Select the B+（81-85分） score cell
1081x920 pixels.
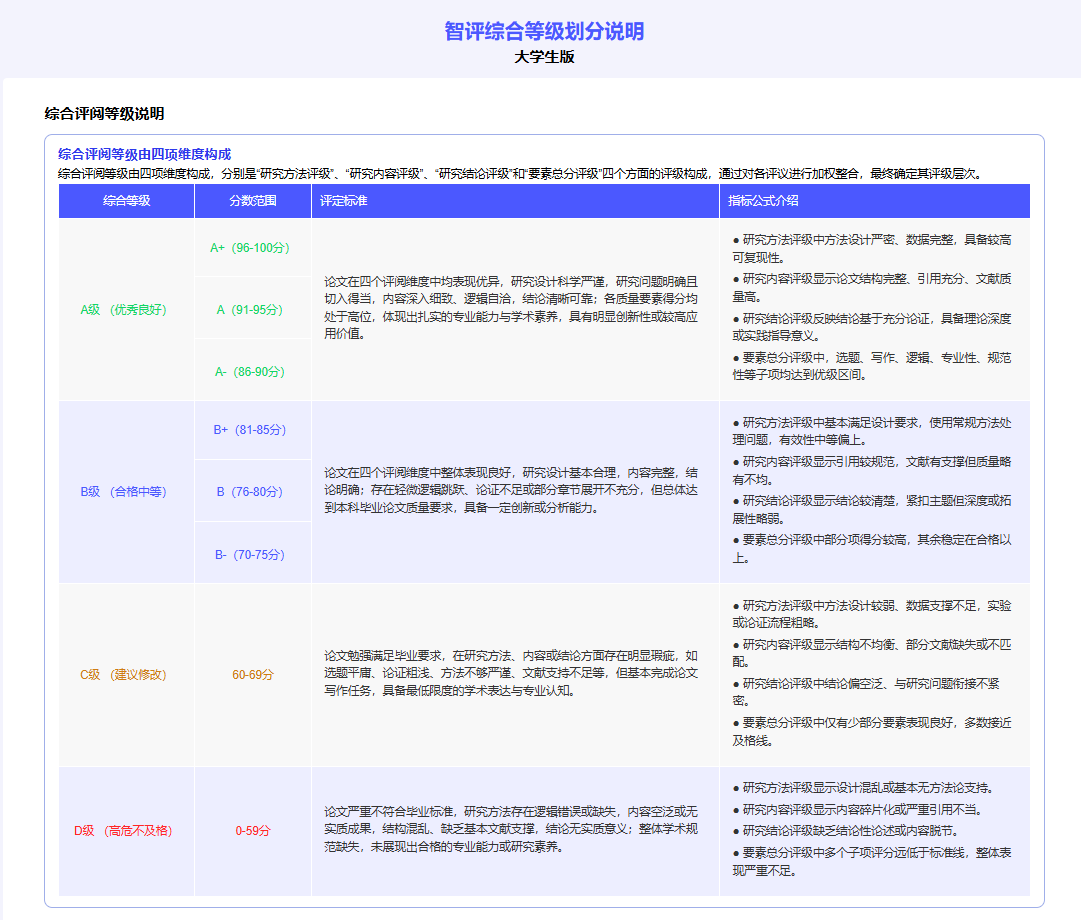(253, 430)
